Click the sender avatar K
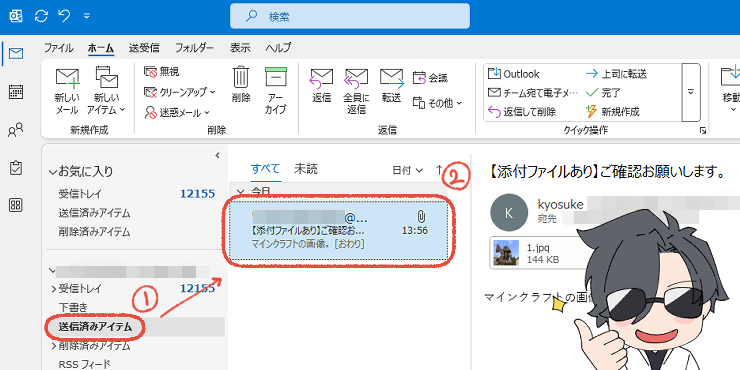 pyautogui.click(x=509, y=212)
